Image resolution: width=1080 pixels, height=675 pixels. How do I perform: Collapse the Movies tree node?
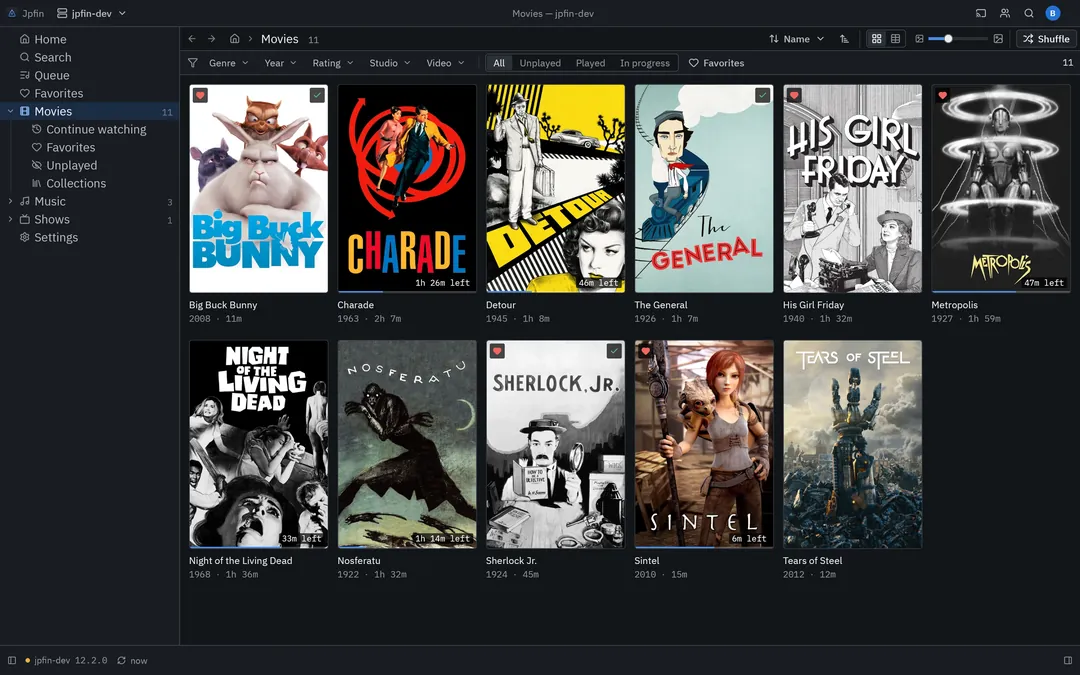[10, 111]
